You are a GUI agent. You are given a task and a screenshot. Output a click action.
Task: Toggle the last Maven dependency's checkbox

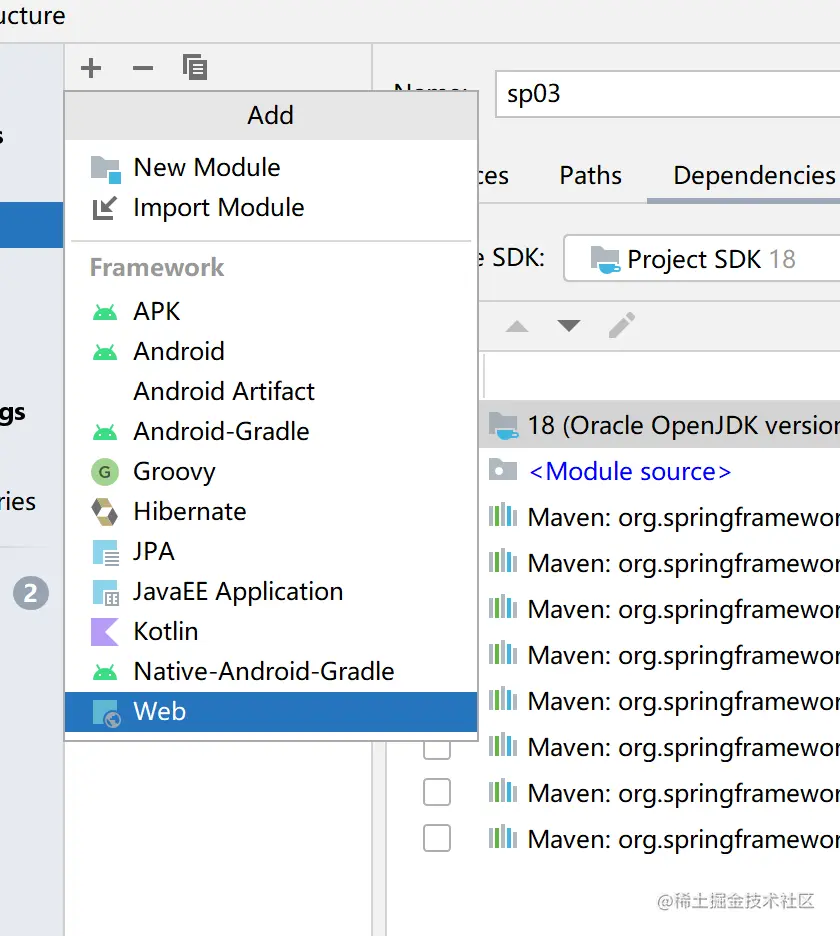pyautogui.click(x=437, y=838)
